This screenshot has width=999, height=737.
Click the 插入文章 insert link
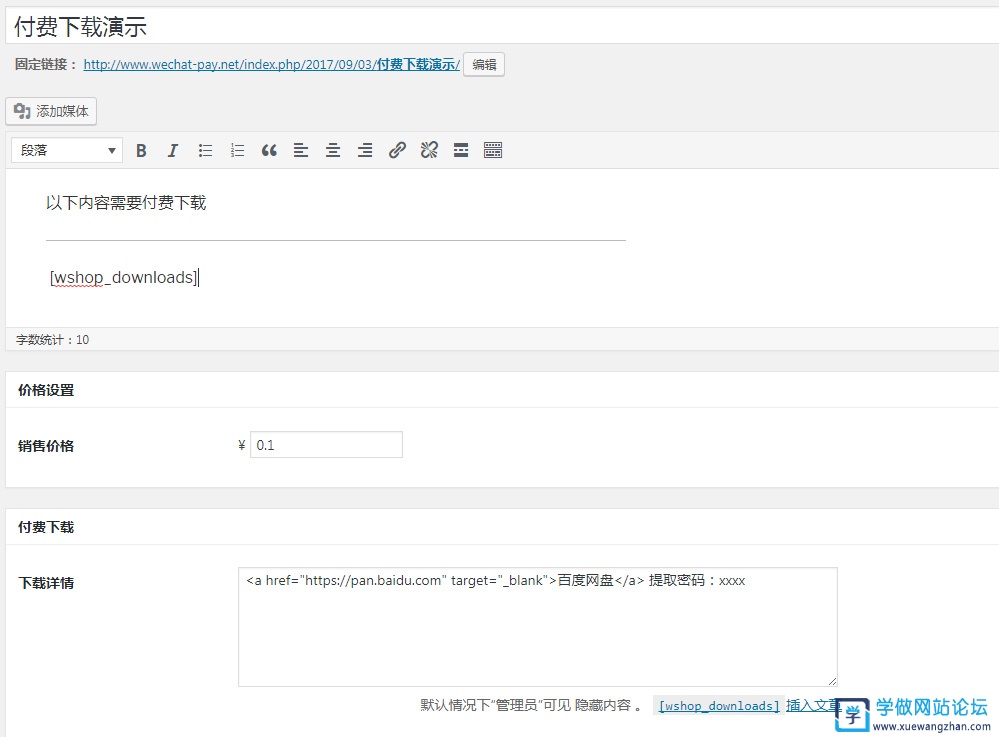coord(812,705)
